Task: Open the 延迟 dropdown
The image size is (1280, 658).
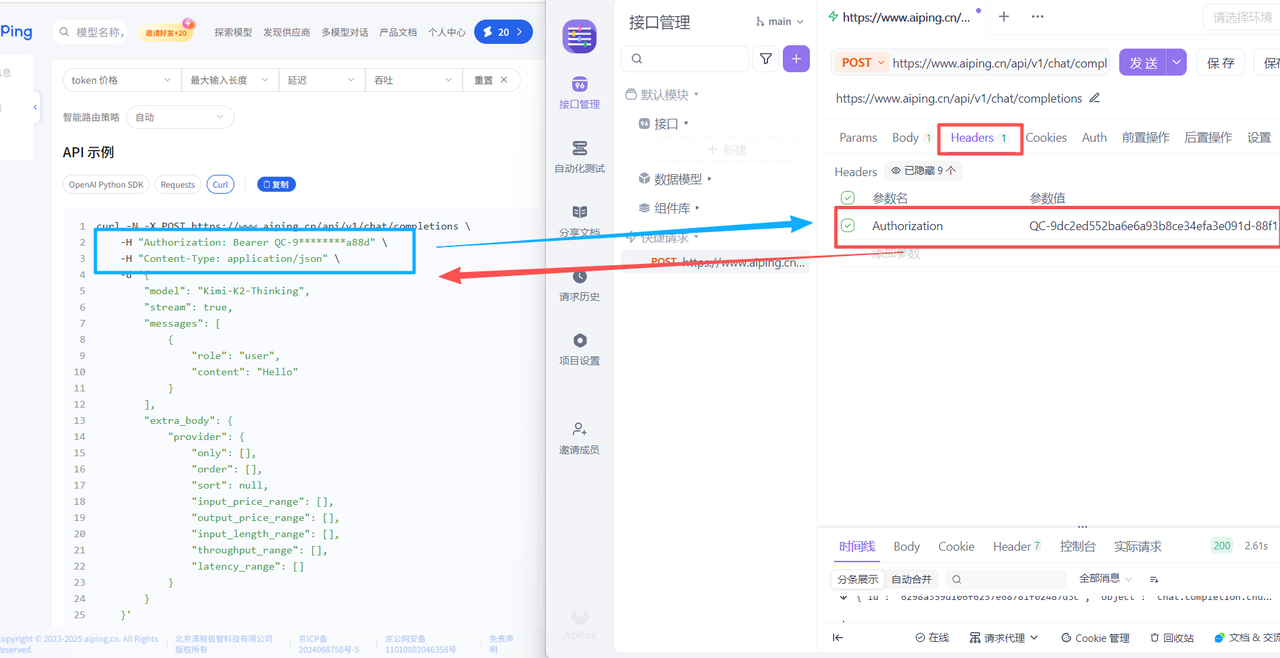Action: [321, 80]
